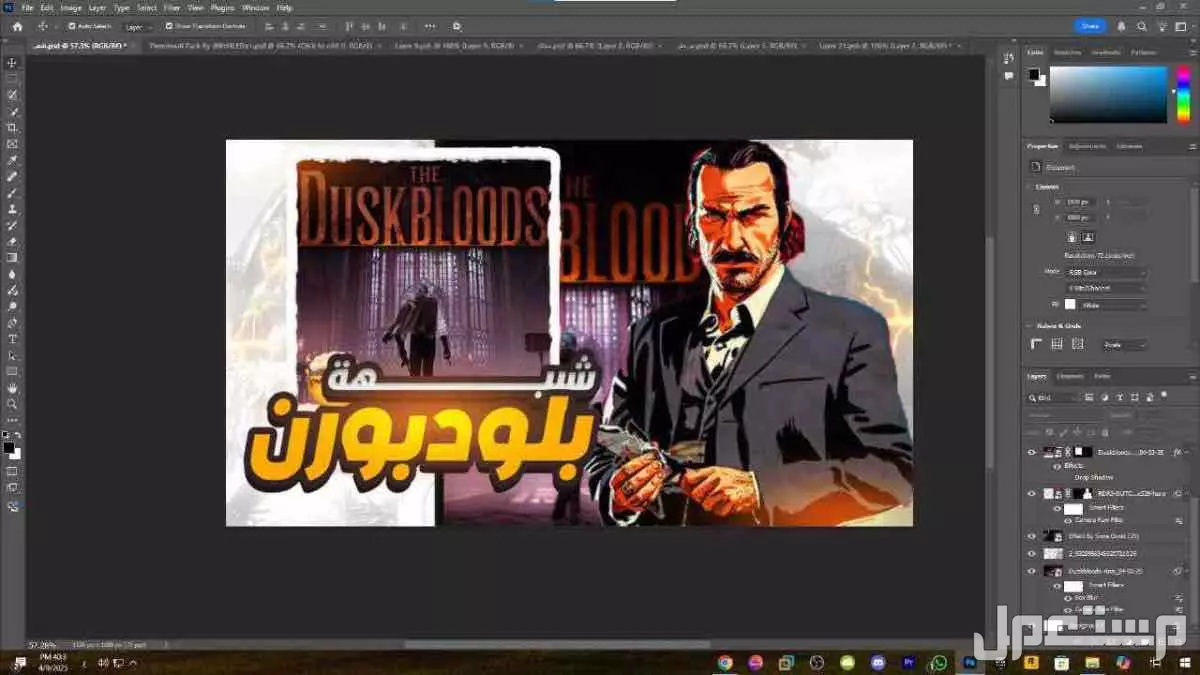Click the foreground color swatch in Color panel
Image resolution: width=1200 pixels, height=675 pixels.
tap(1034, 74)
